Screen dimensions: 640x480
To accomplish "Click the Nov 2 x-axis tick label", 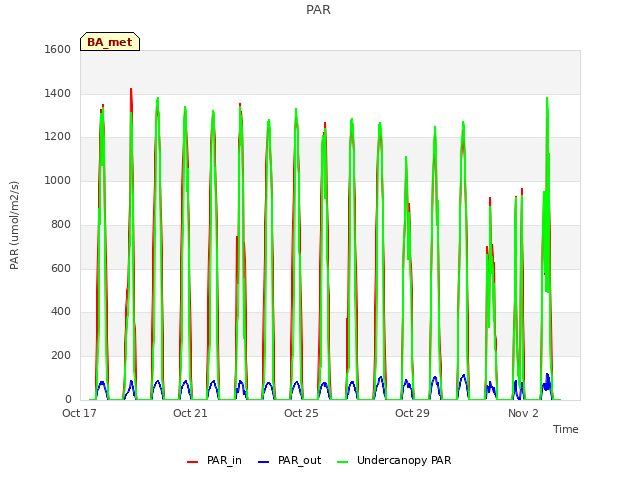I will click(523, 413).
